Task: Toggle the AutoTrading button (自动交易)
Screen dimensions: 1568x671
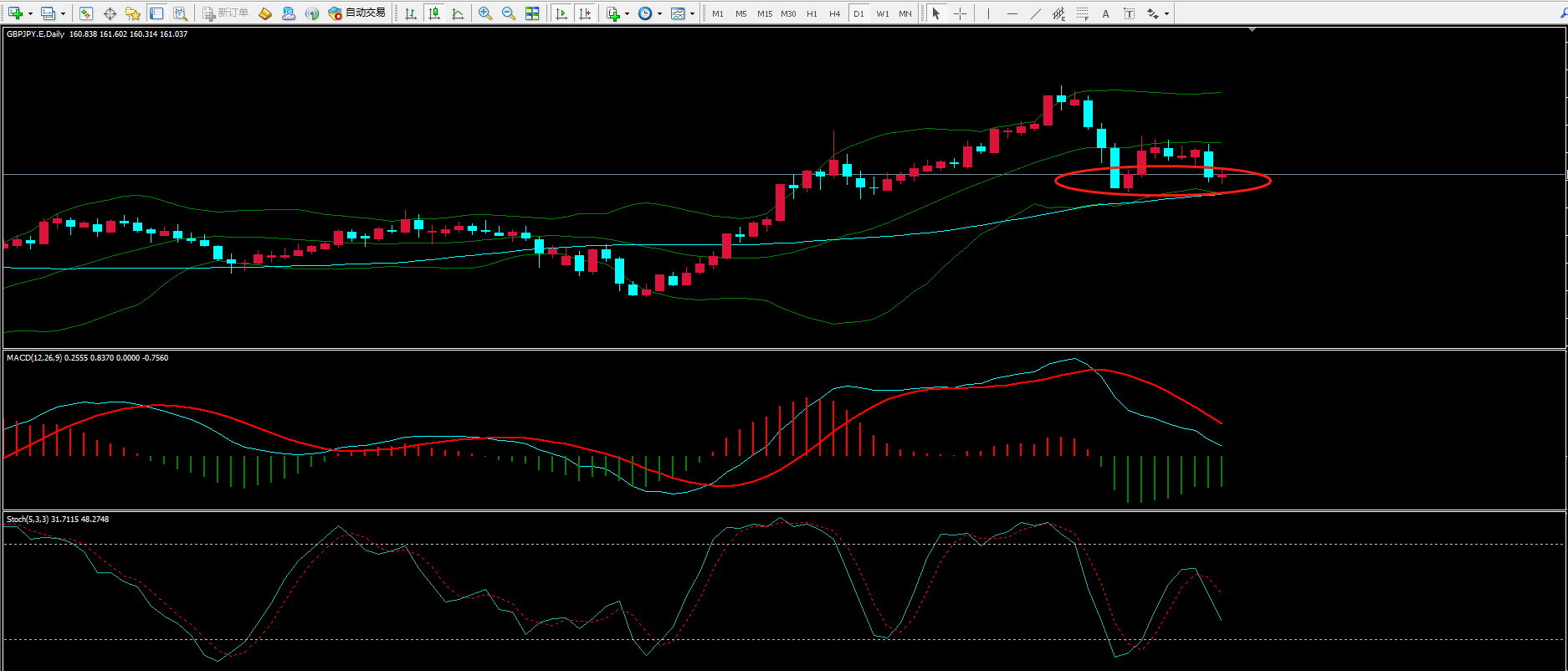Action: pos(357,13)
